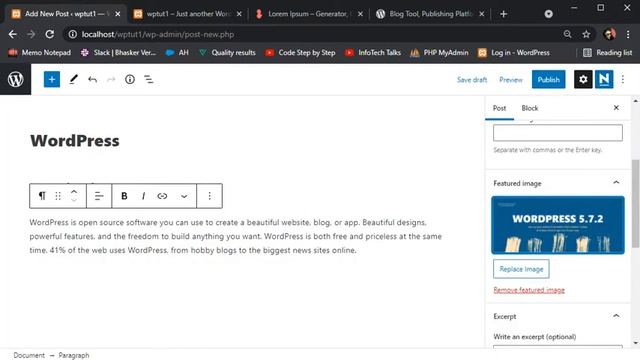Select Paragraph in the breadcrumb

[x=73, y=355]
